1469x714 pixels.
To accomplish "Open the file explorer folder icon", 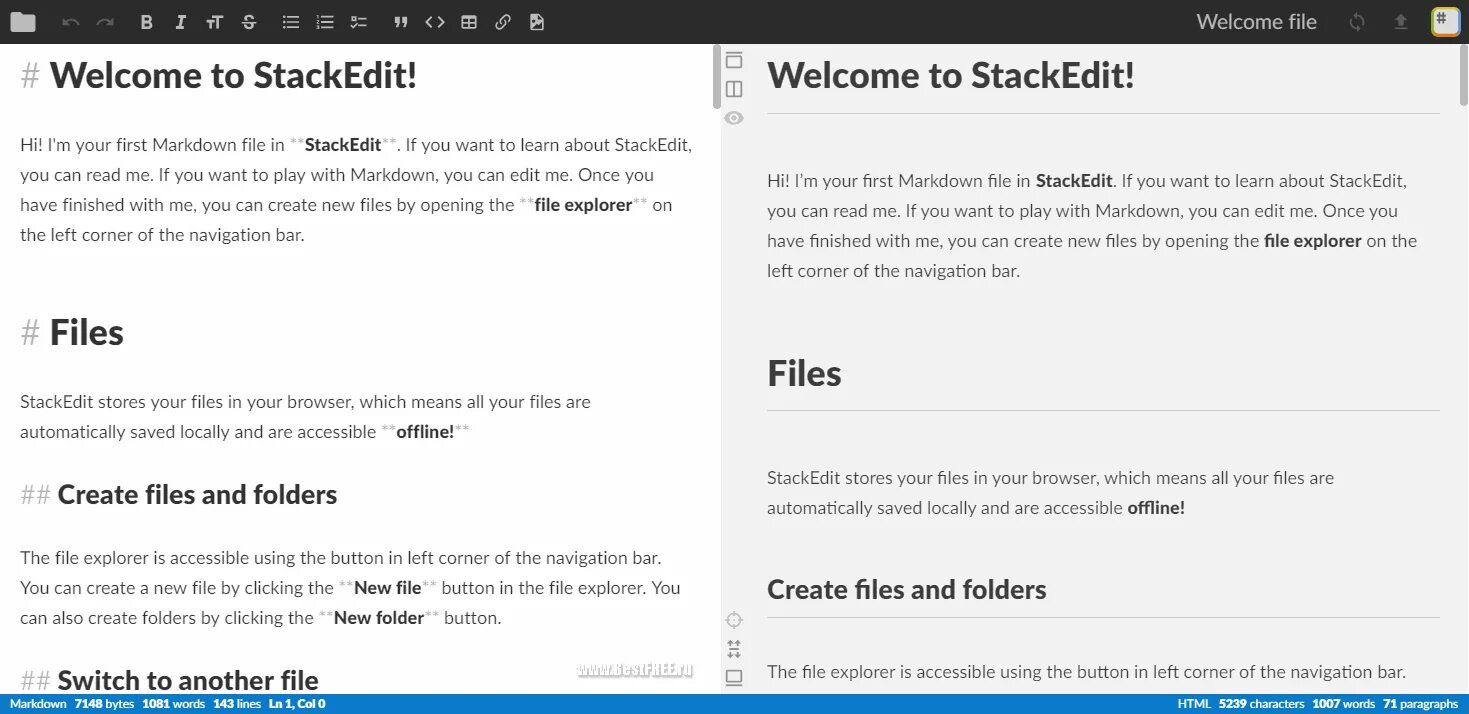I will (x=22, y=22).
